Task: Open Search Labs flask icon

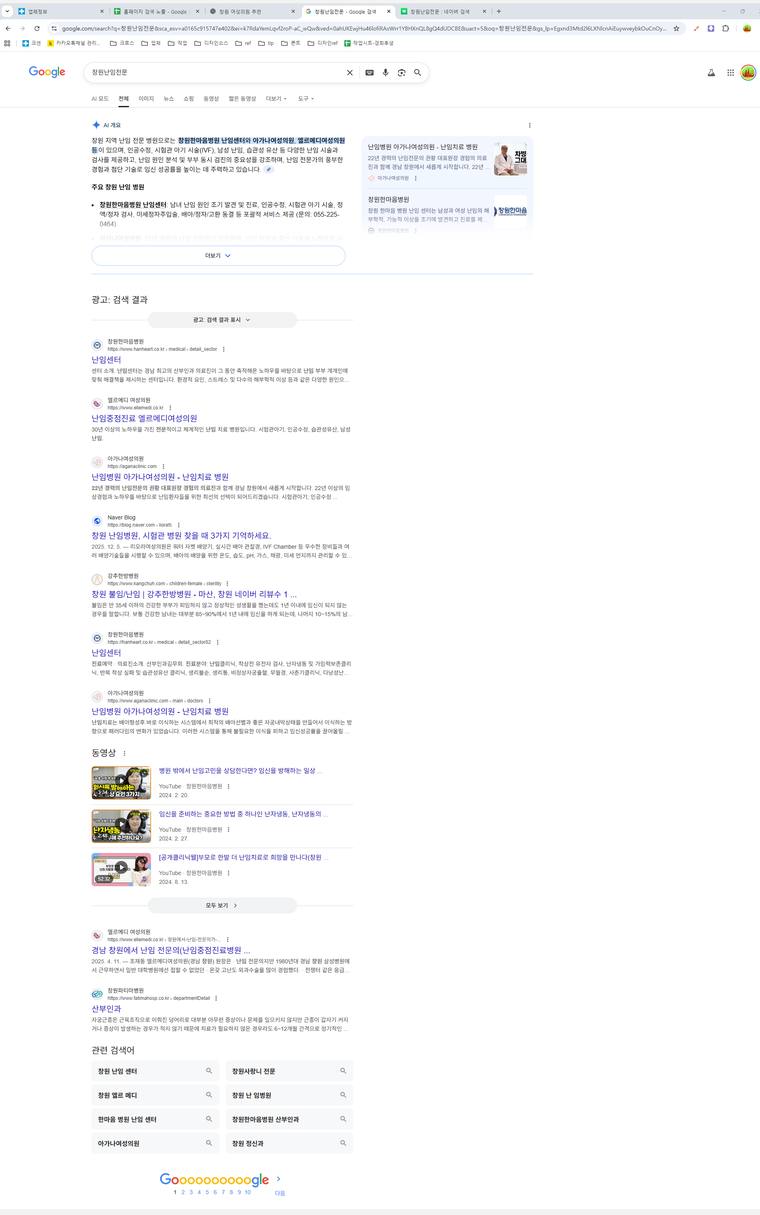Action: [712, 72]
